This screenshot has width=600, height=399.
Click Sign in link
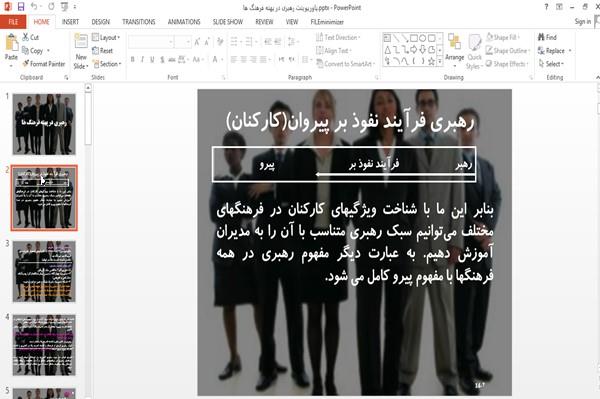(583, 22)
